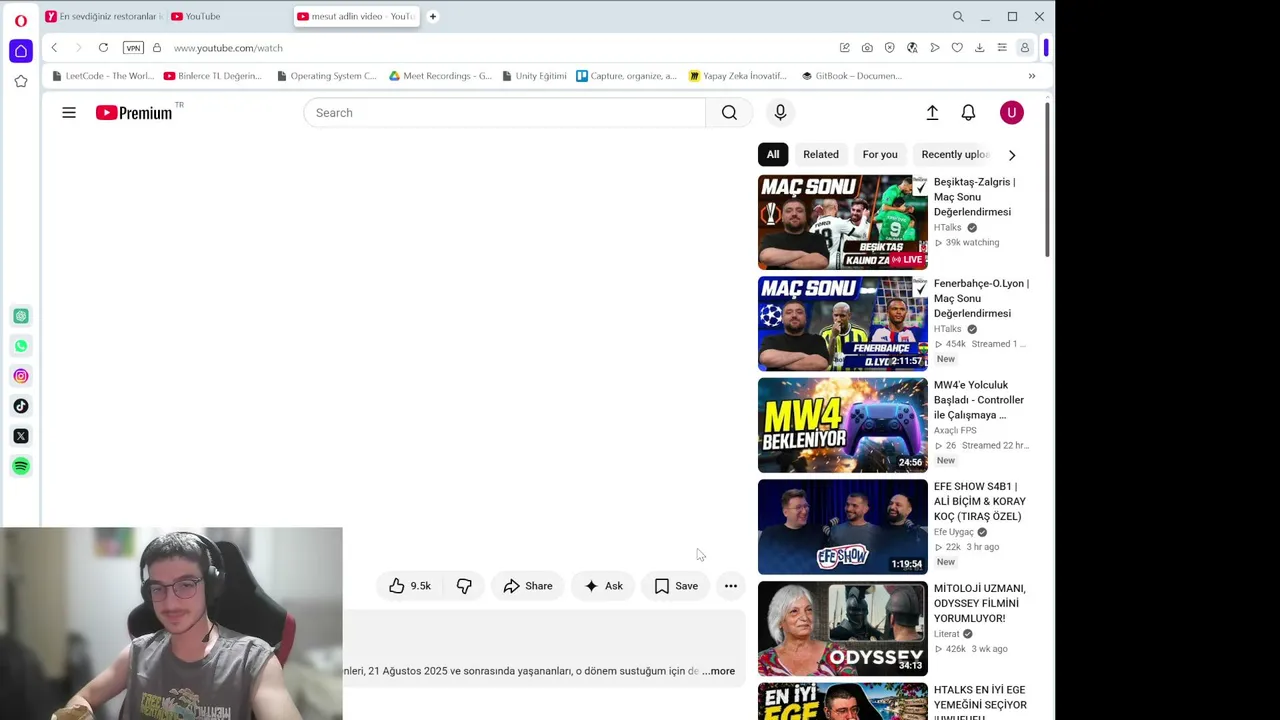Image resolution: width=1280 pixels, height=720 pixels.
Task: Open 'MİTOLOJİ UZMANI, ODYSSEY FİLMİNİ YORUMLUYOR' title
Action: click(980, 603)
